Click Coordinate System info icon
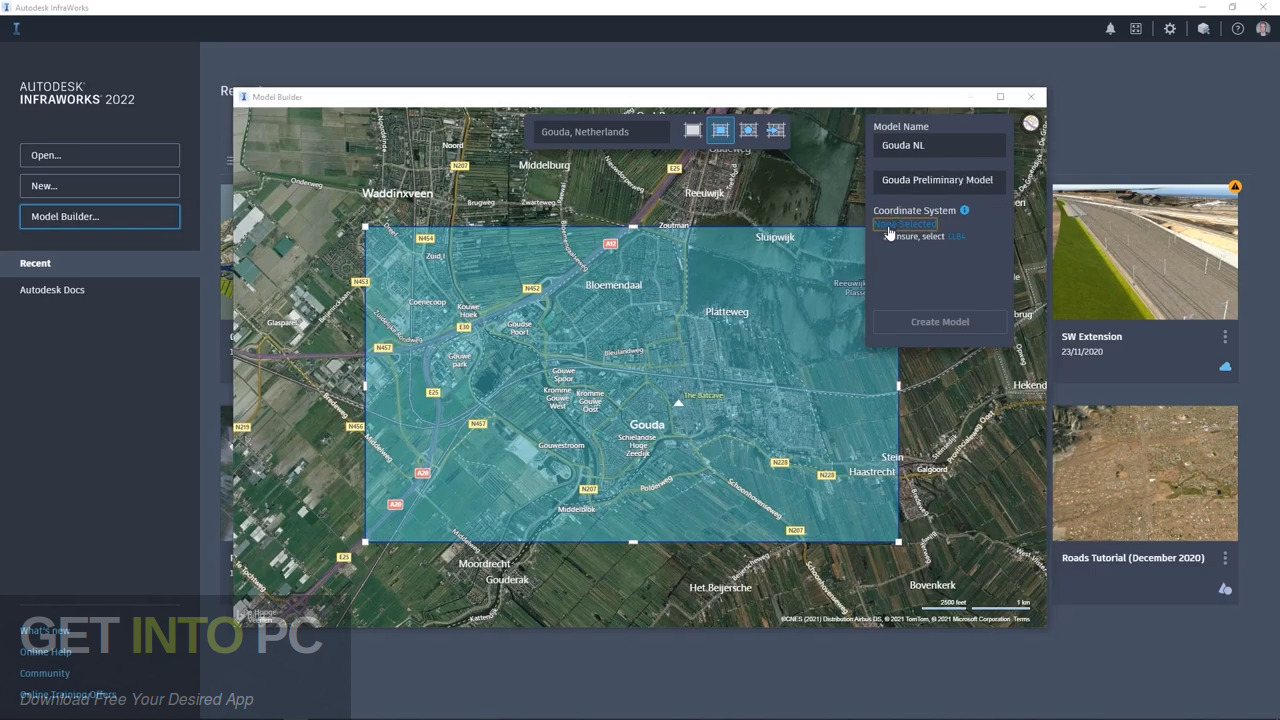Screen dimensions: 1280x720 (965, 210)
